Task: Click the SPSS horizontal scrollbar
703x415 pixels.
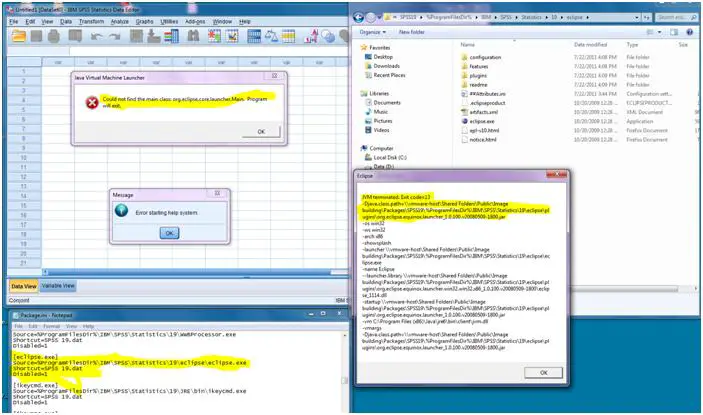Action: click(195, 272)
